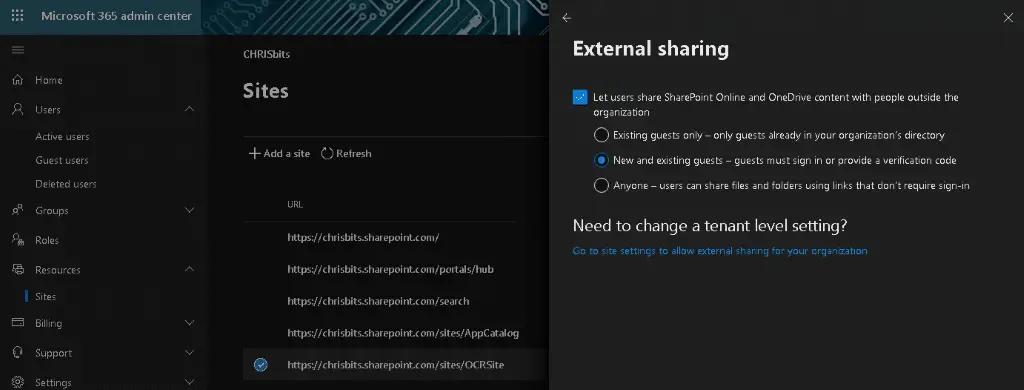Click the Users label in navigation

[48, 110]
